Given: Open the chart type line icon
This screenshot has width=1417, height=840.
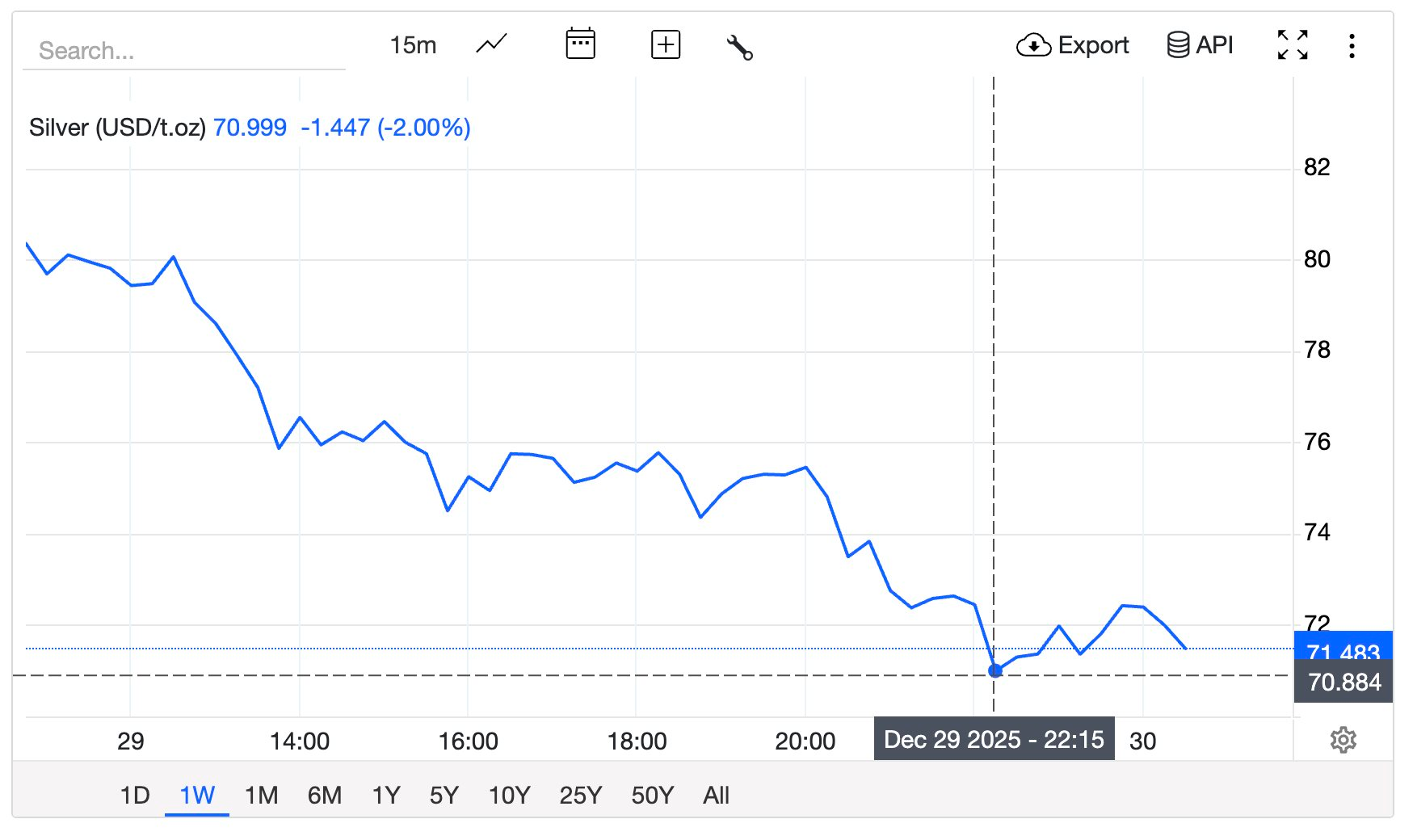Looking at the screenshot, I should click(x=491, y=44).
